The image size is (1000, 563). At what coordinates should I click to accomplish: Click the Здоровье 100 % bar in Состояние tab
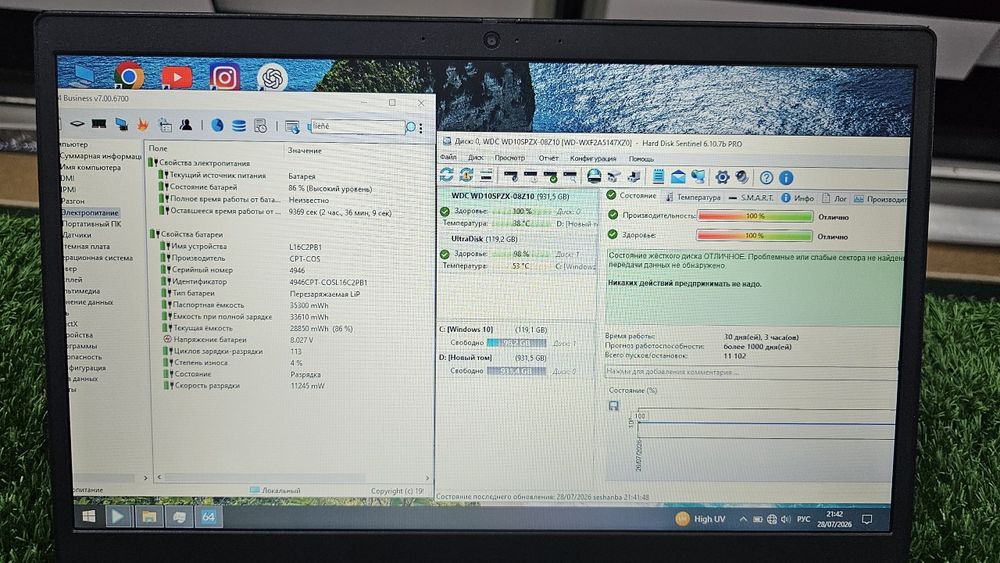[x=755, y=236]
